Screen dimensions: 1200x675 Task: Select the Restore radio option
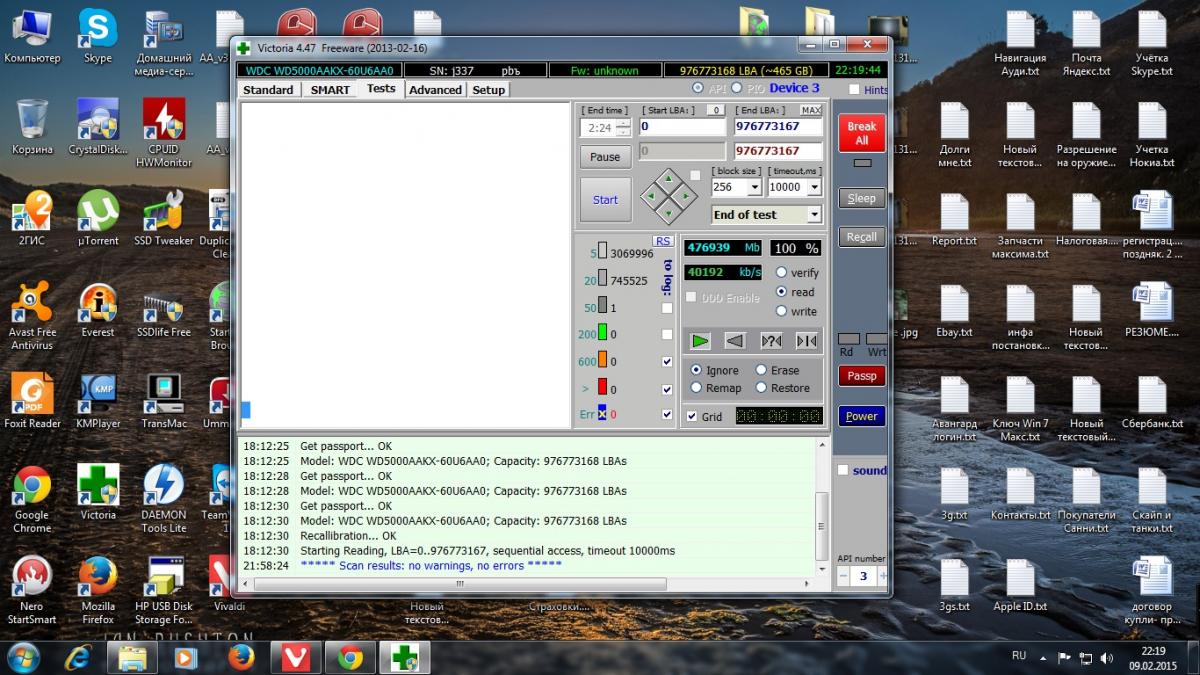(x=761, y=388)
